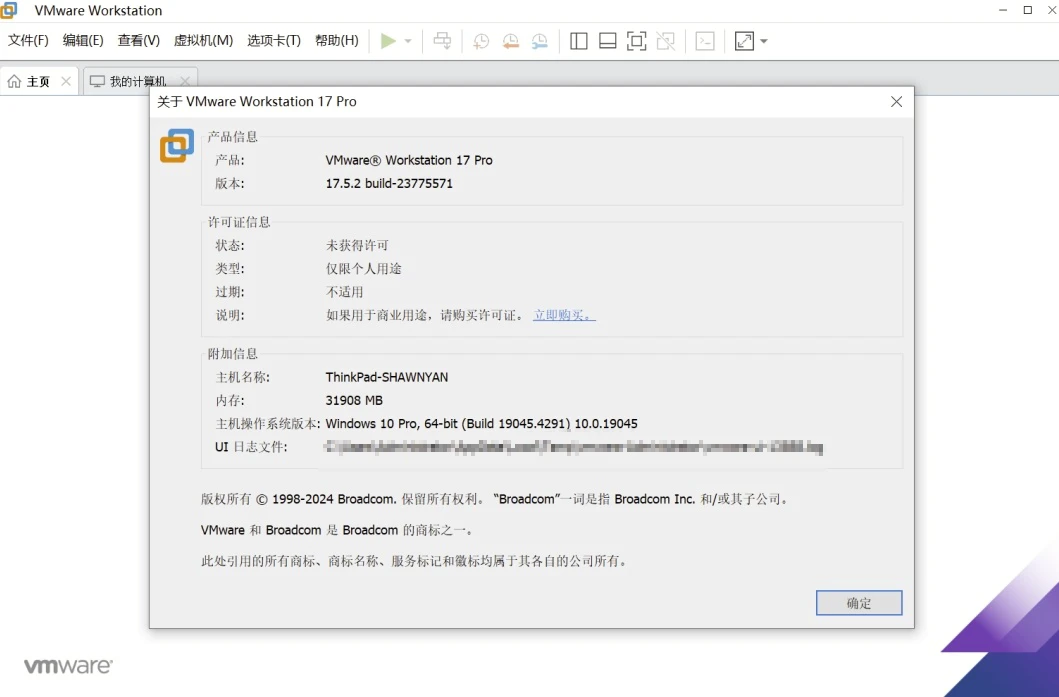Click the green Power On play button

pyautogui.click(x=388, y=41)
